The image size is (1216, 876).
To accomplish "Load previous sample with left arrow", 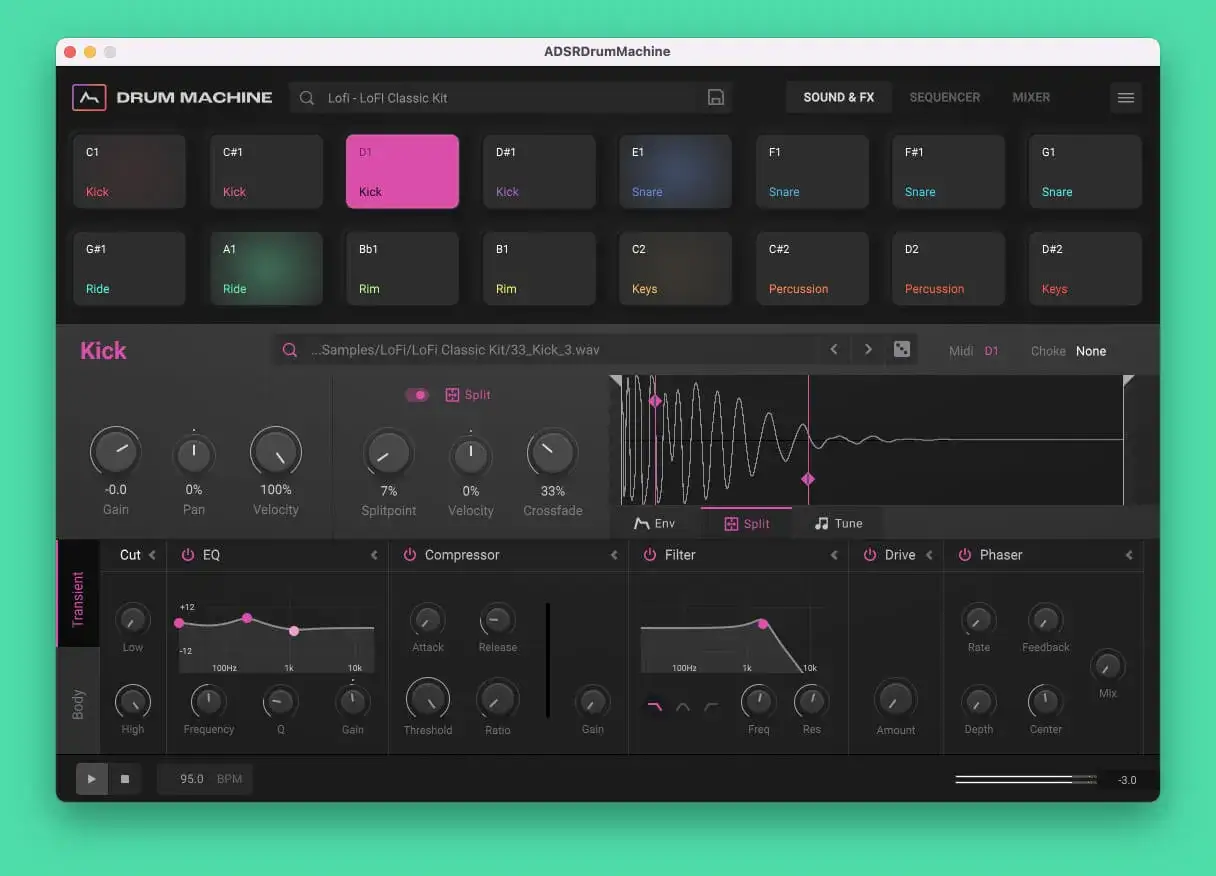I will tap(834, 349).
